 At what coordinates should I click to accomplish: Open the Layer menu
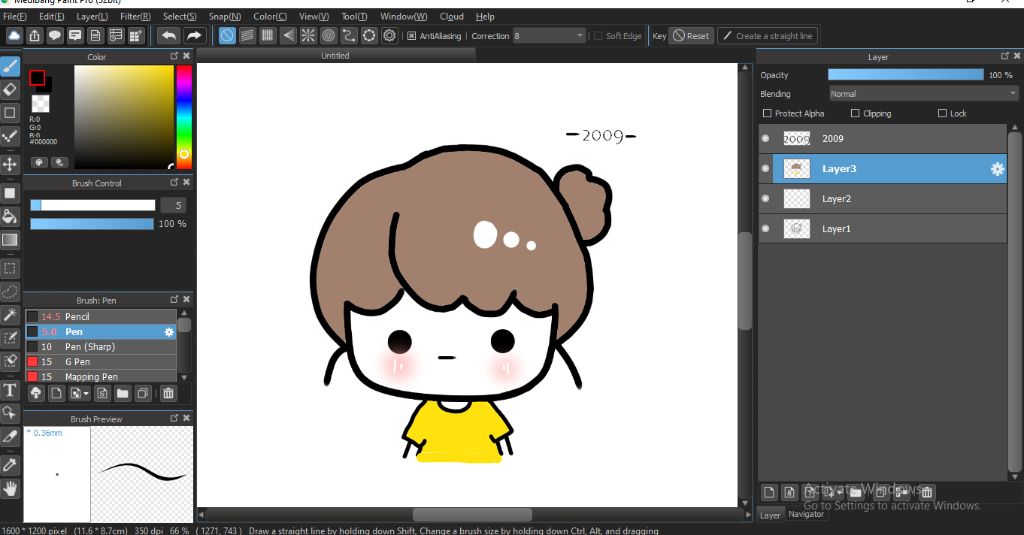[x=92, y=16]
